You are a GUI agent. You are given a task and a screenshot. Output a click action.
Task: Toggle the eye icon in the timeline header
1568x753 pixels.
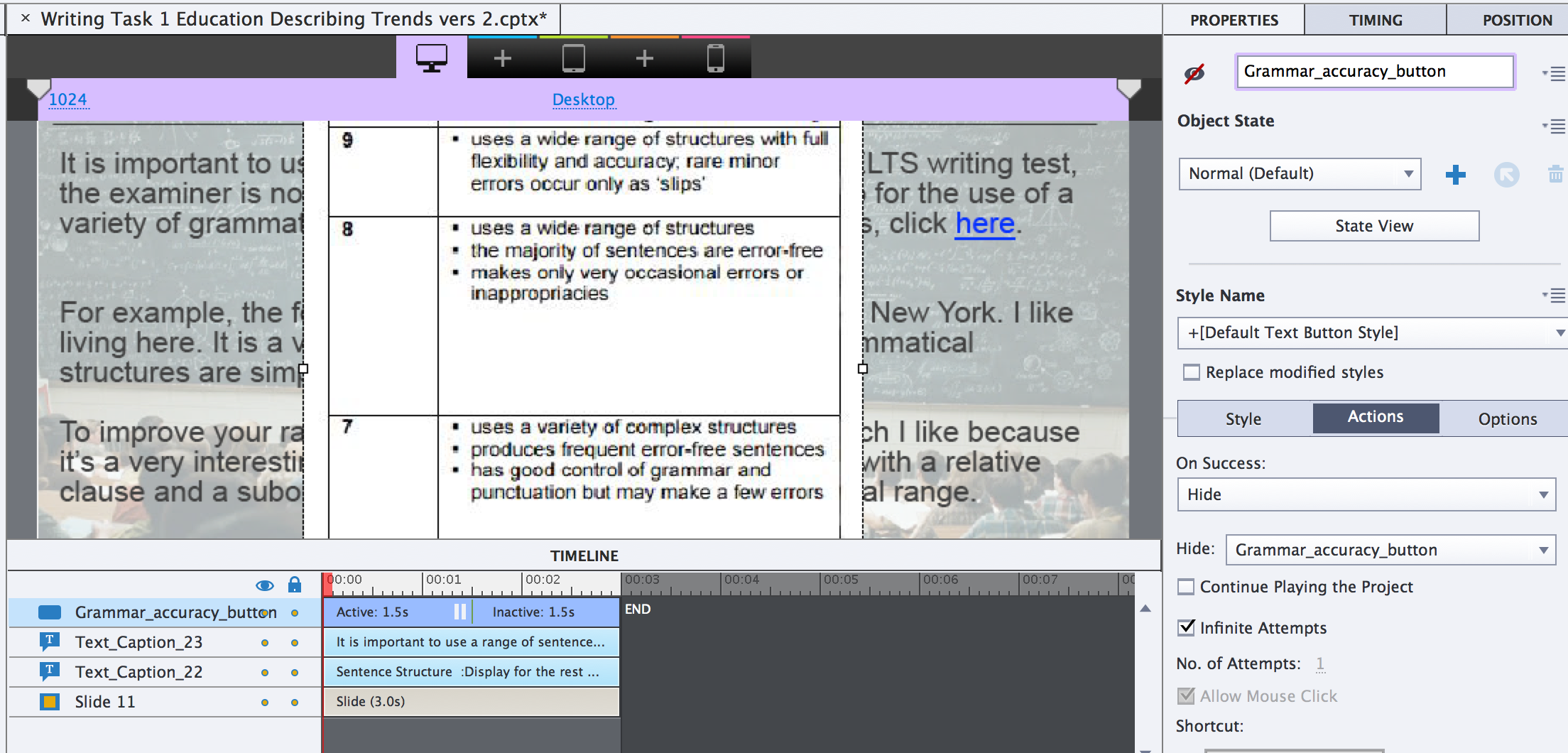(266, 585)
